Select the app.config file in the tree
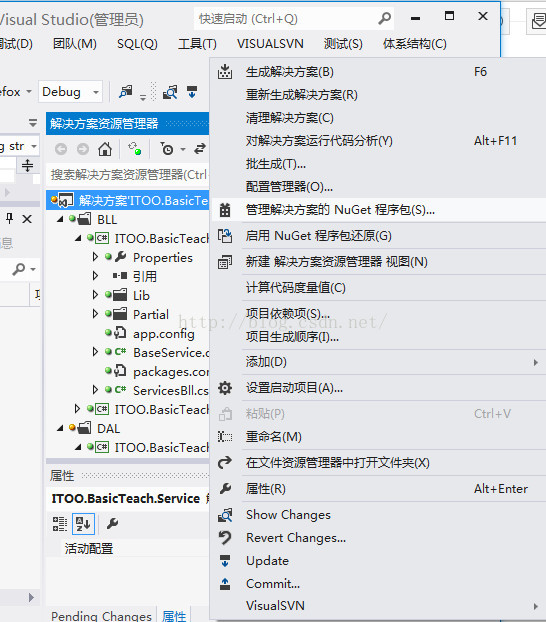Image resolution: width=546 pixels, height=622 pixels. coord(164,334)
